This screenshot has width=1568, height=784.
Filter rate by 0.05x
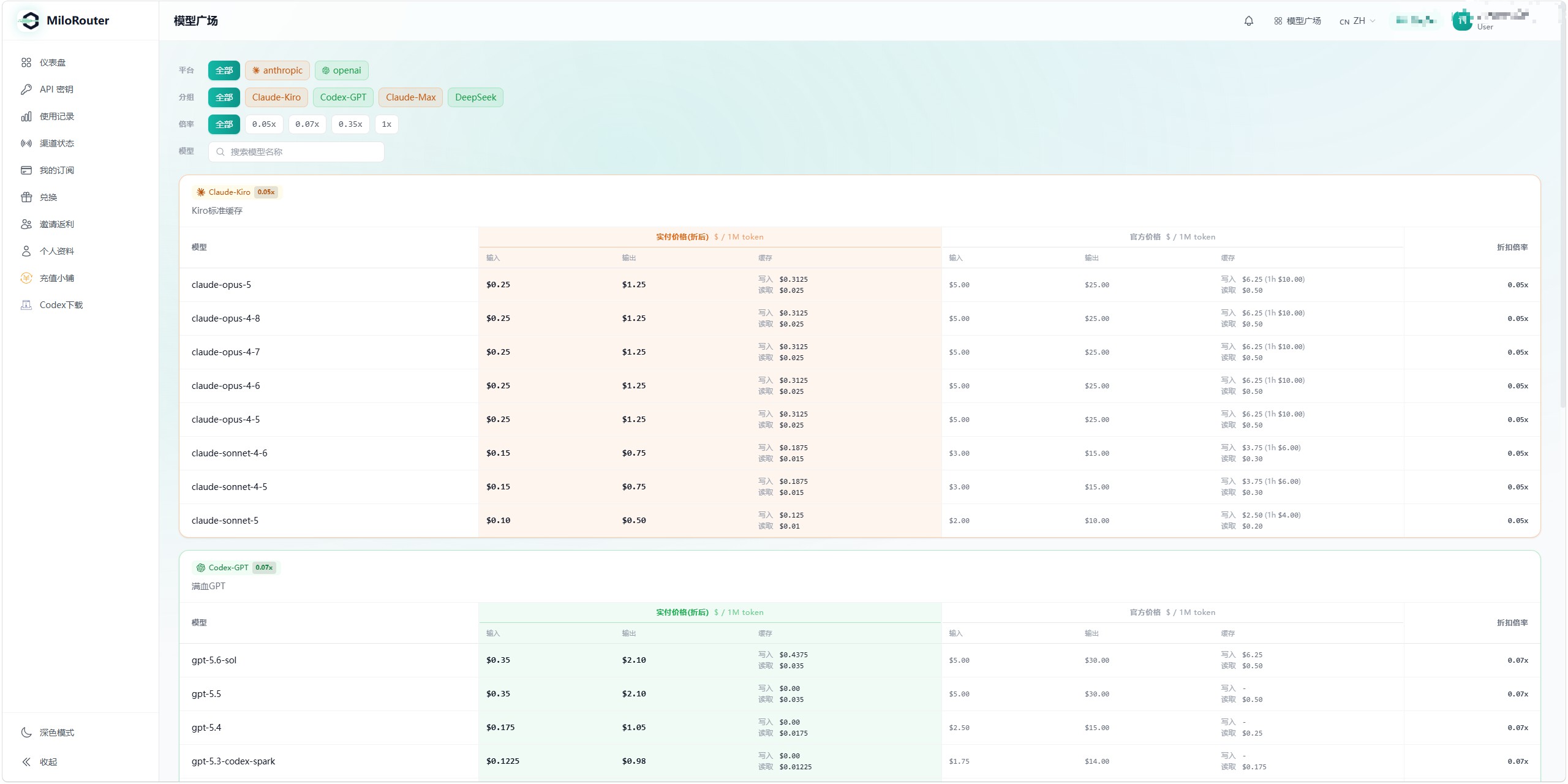pyautogui.click(x=264, y=124)
